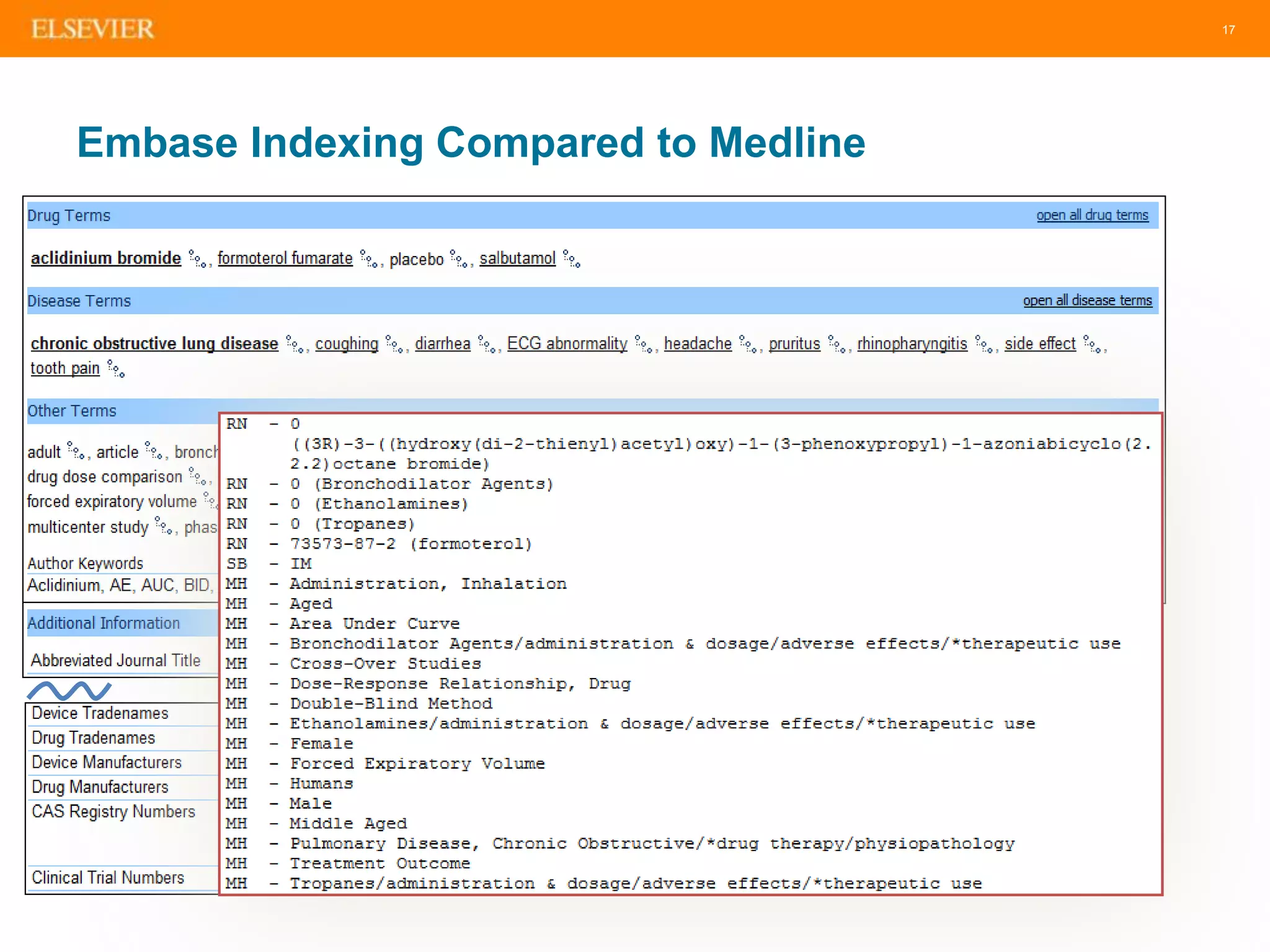
Task: Click the explosion icon after drug dose comparison
Action: click(197, 476)
